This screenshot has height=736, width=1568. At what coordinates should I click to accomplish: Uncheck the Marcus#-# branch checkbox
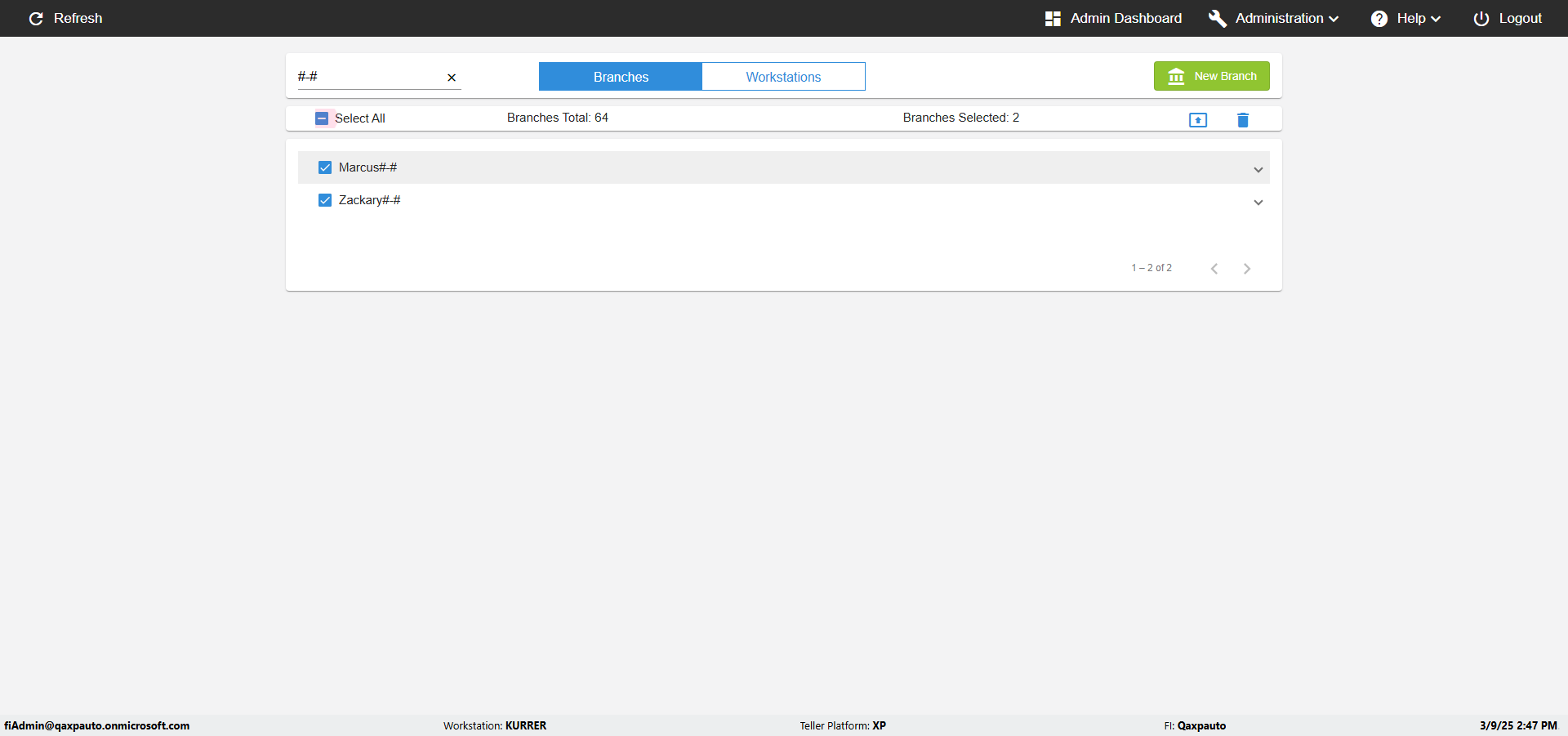(325, 167)
